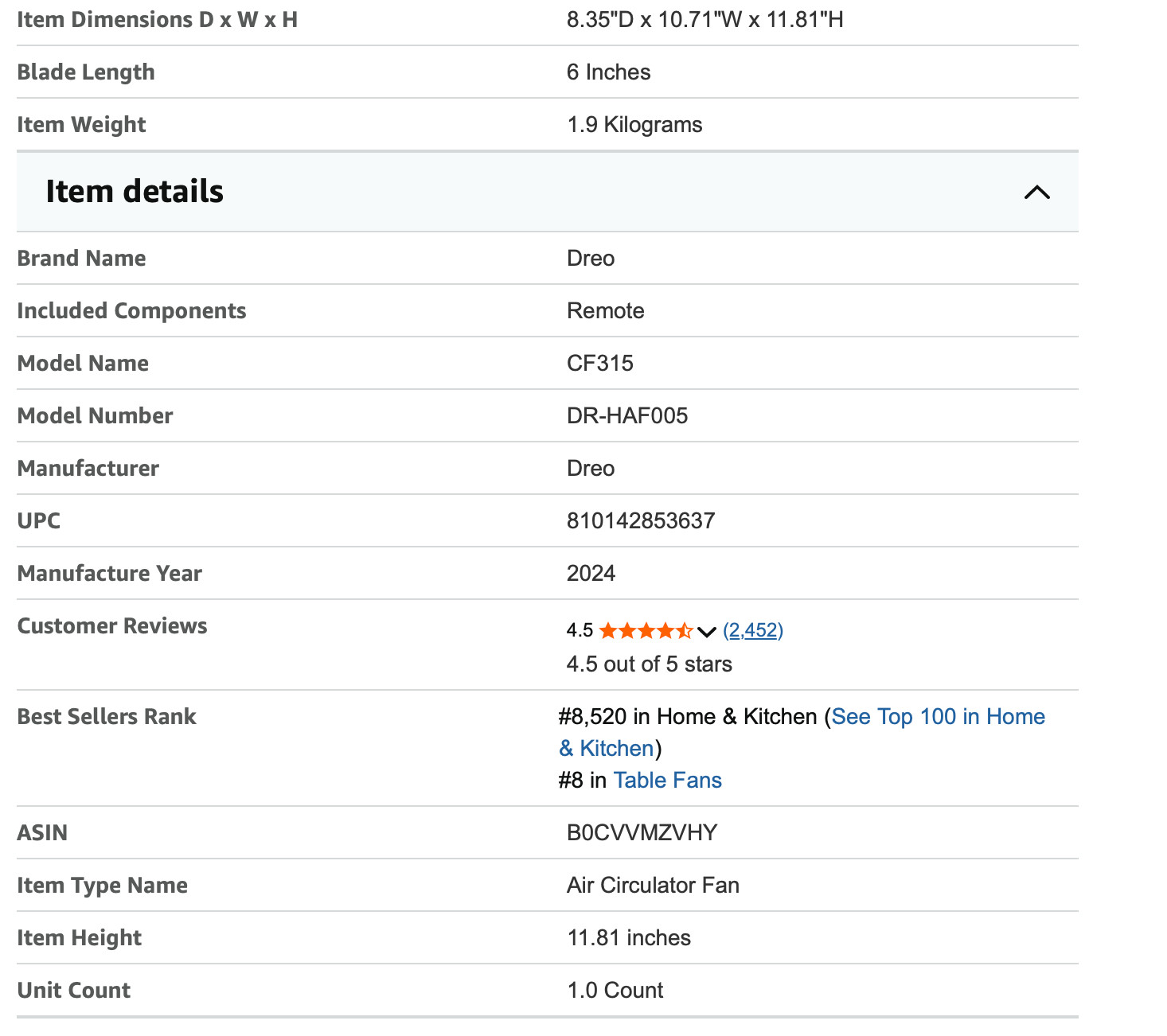Screen dimensions: 1167x1036
Task: Click the '4.5 out of 5 stars' text
Action: pos(649,664)
